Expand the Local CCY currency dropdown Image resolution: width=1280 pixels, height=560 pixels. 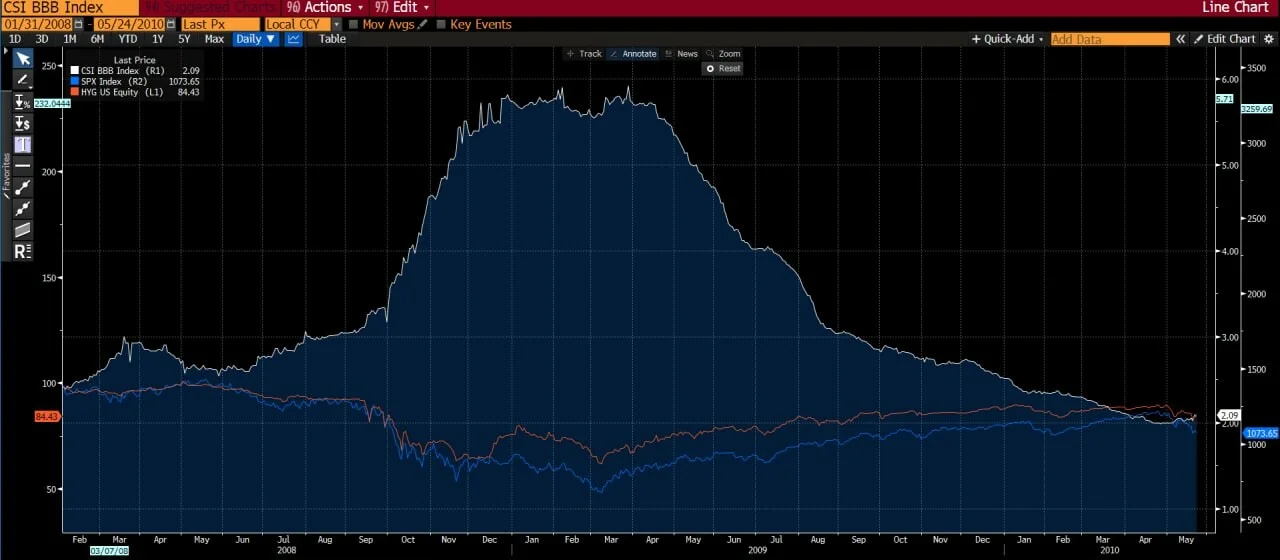[303, 24]
